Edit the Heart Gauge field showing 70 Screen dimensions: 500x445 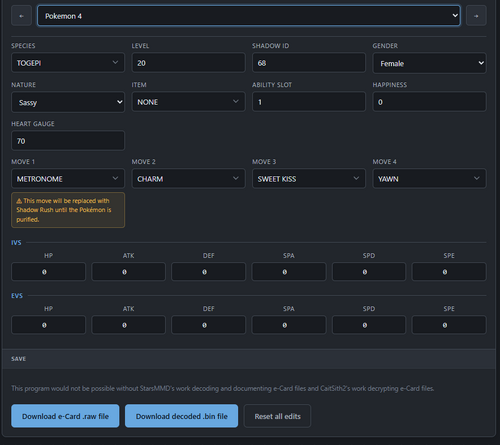(x=68, y=141)
